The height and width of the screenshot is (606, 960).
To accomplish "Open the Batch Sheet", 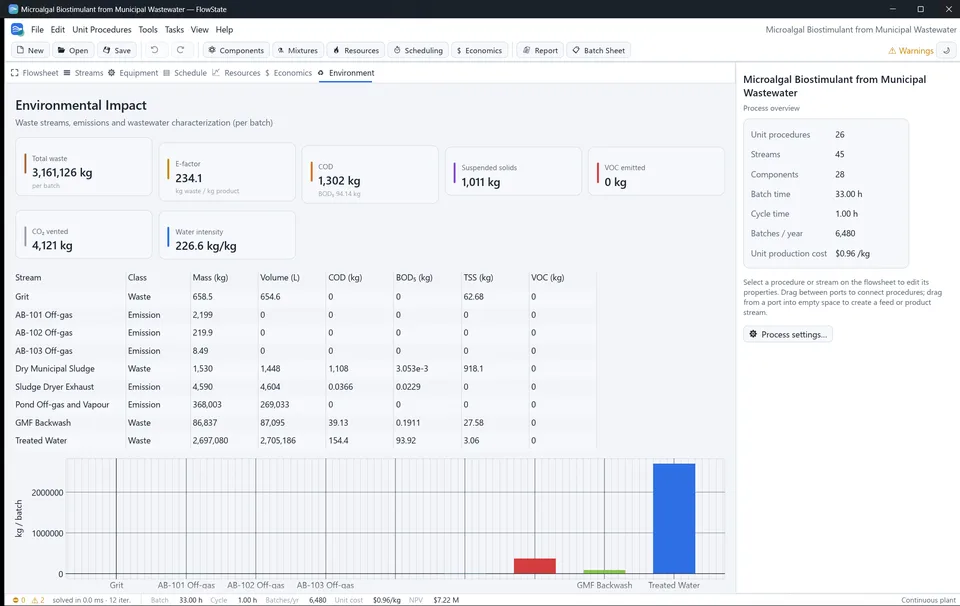I will [598, 50].
